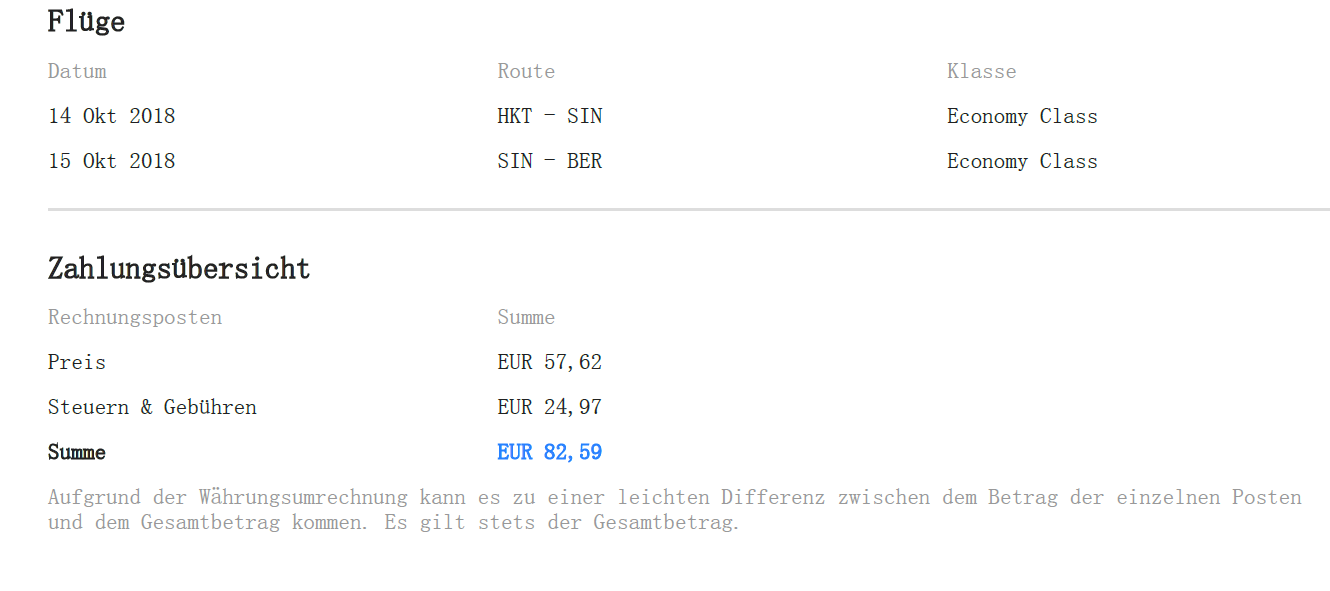This screenshot has height=591, width=1330.
Task: Select the EUR 24,97 tax amount
Action: click(x=550, y=407)
